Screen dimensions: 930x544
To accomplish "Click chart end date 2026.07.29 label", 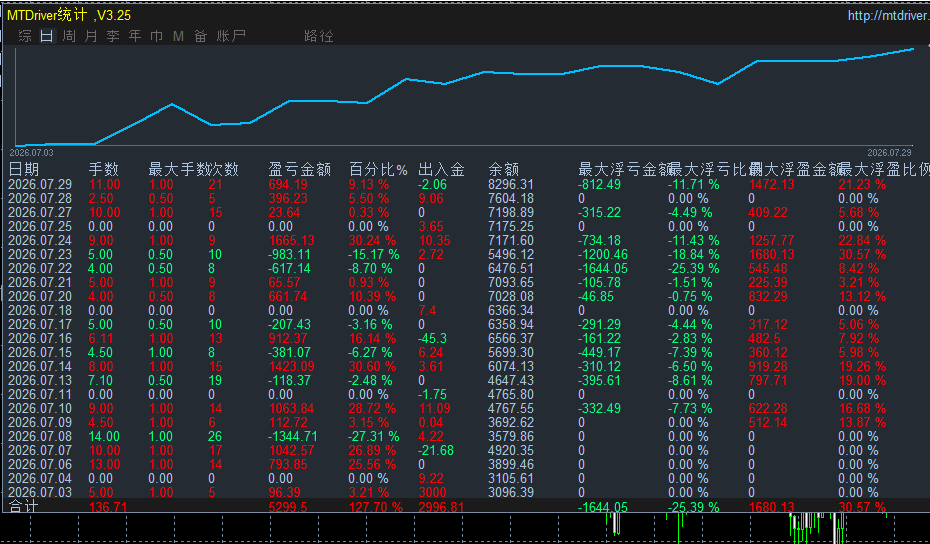I will pyautogui.click(x=890, y=152).
